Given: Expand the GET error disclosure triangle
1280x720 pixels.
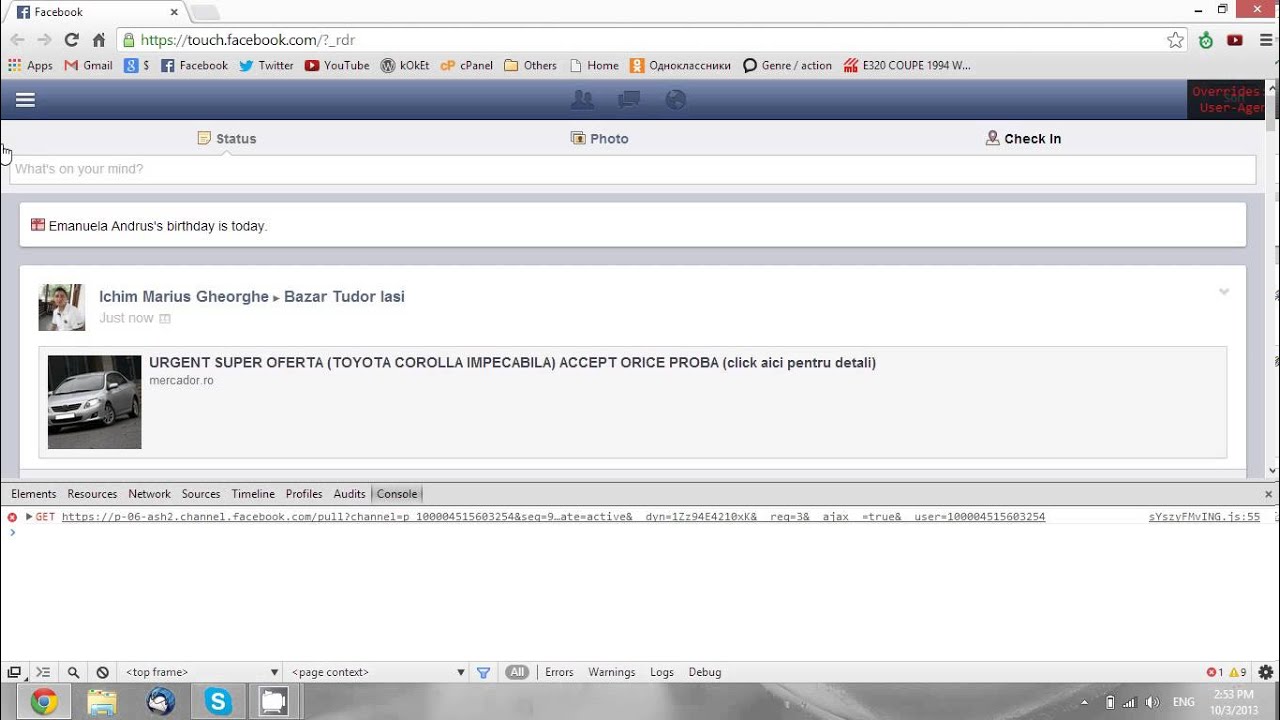Looking at the screenshot, I should (x=29, y=517).
